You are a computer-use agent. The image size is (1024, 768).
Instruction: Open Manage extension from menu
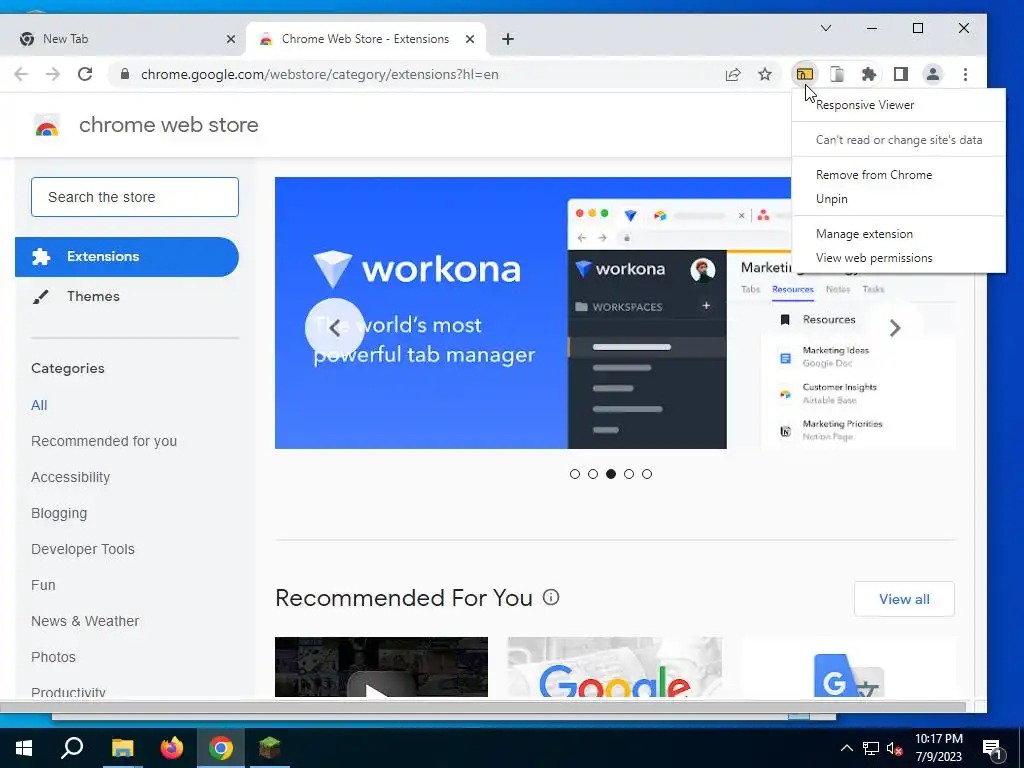898,234
